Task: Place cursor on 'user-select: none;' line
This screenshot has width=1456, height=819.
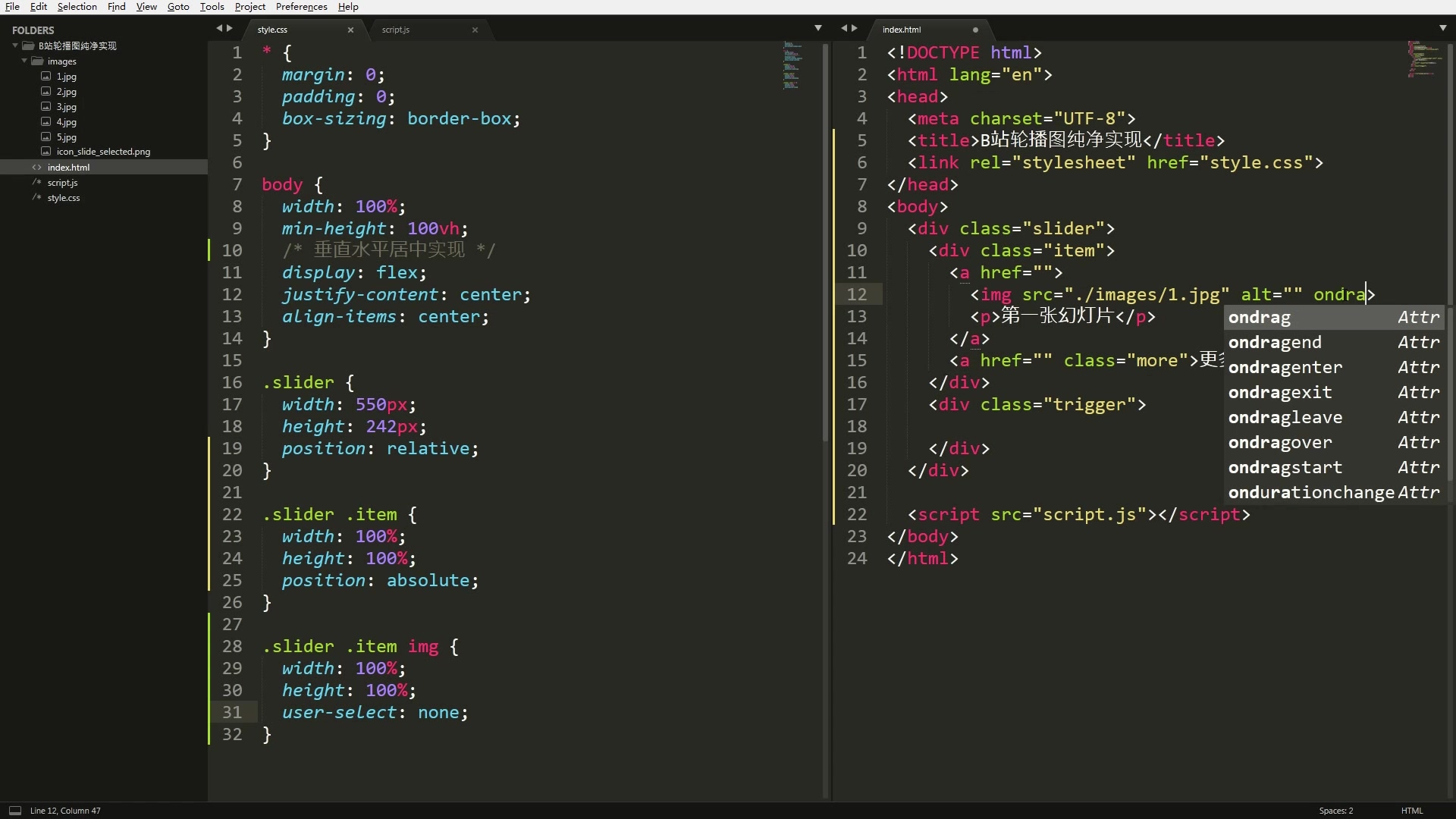Action: point(375,712)
